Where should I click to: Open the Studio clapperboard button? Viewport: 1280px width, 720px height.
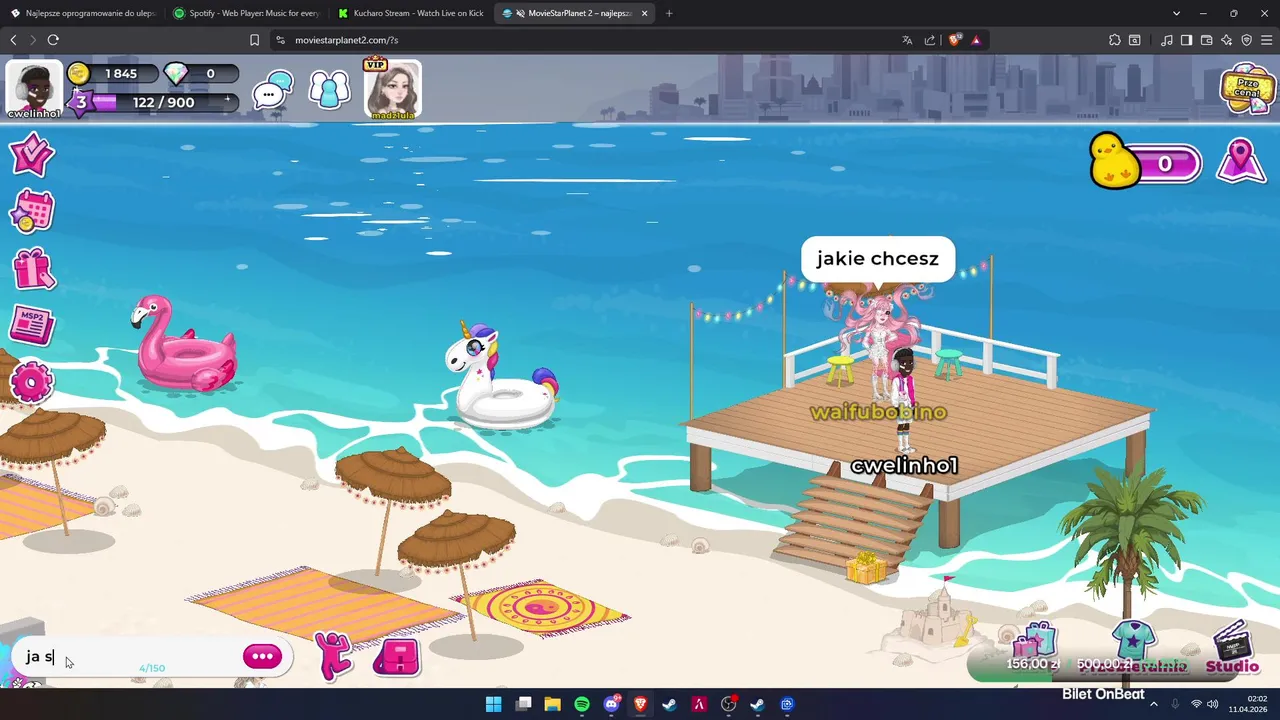(1232, 648)
